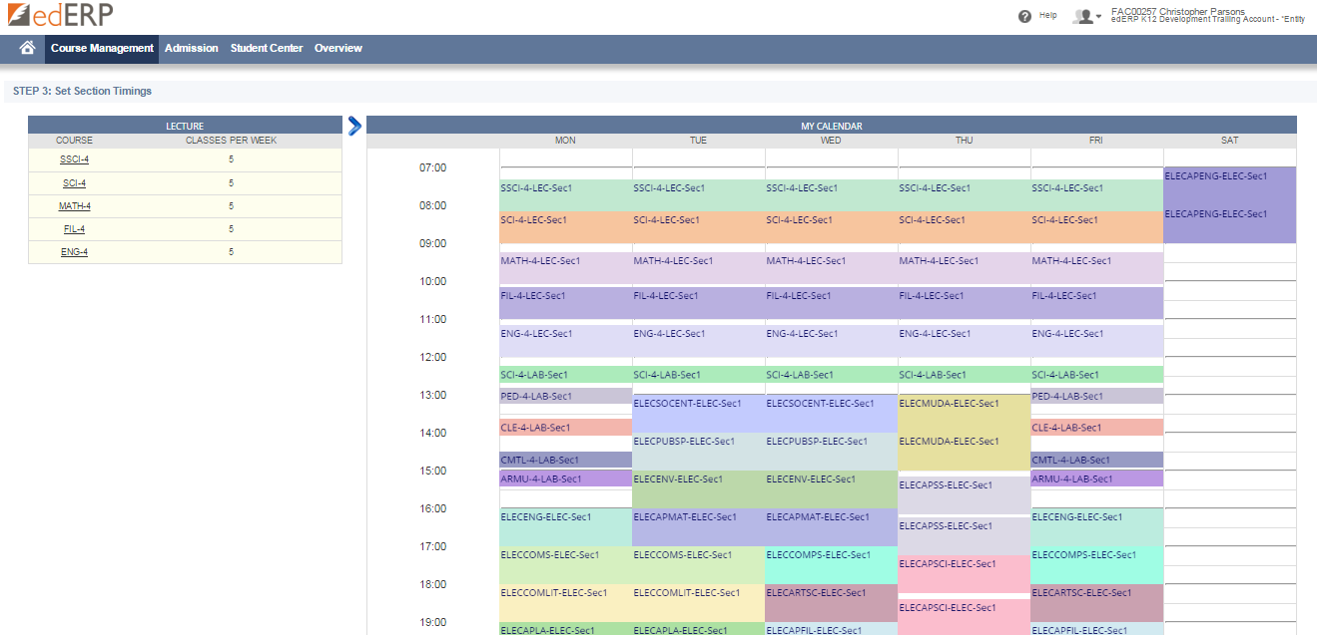This screenshot has width=1317, height=635.
Task: Select Monday ELECCOMLIT-ELEC-Sec1 block
Action: (x=566, y=604)
